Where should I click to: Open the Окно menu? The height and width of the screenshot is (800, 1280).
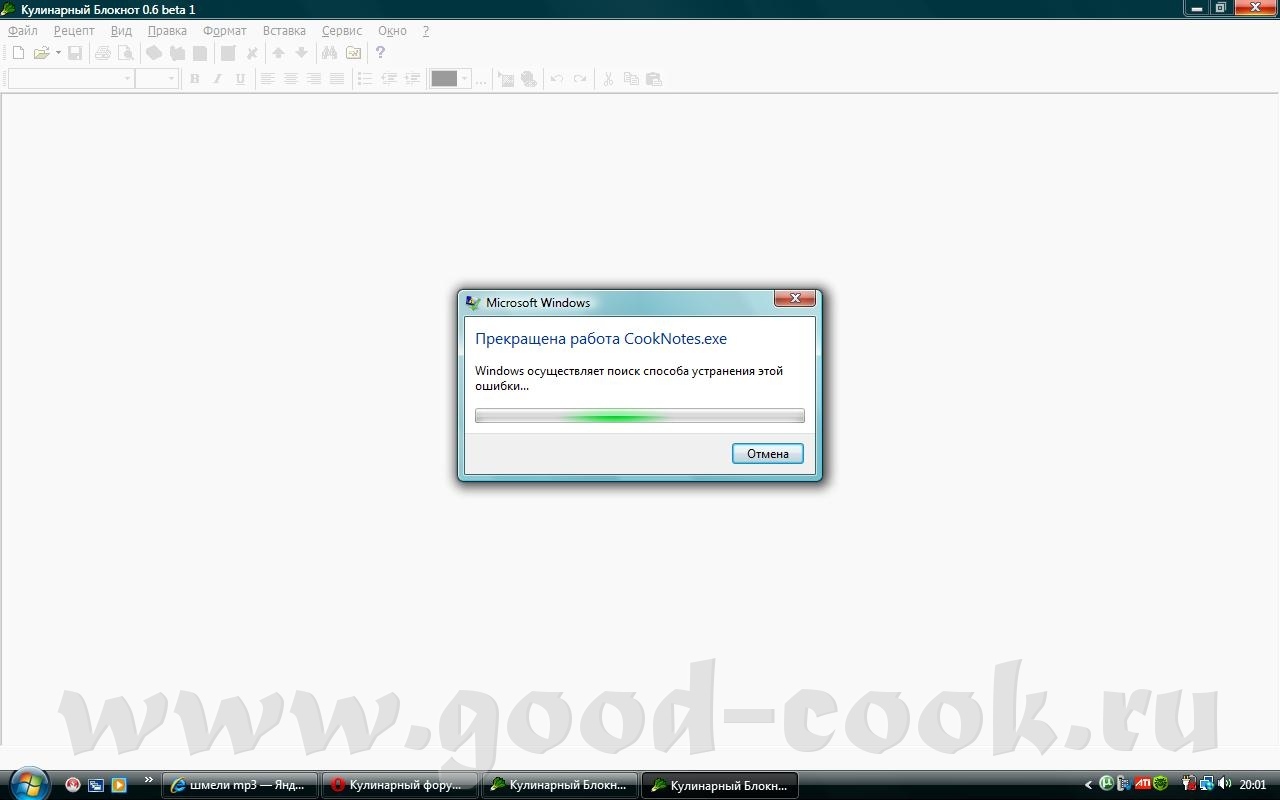392,31
